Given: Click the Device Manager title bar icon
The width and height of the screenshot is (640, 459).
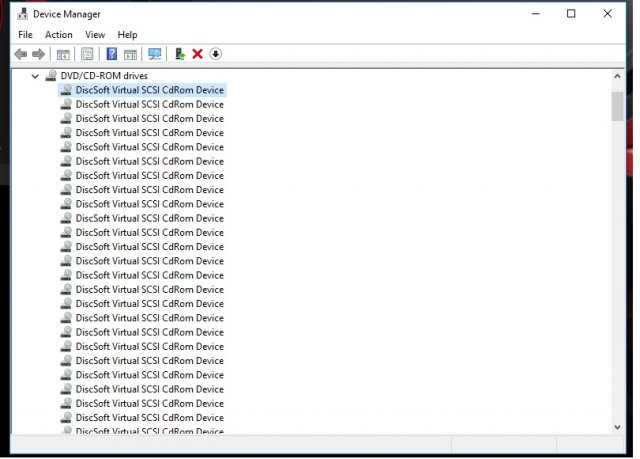Looking at the screenshot, I should pos(22,14).
